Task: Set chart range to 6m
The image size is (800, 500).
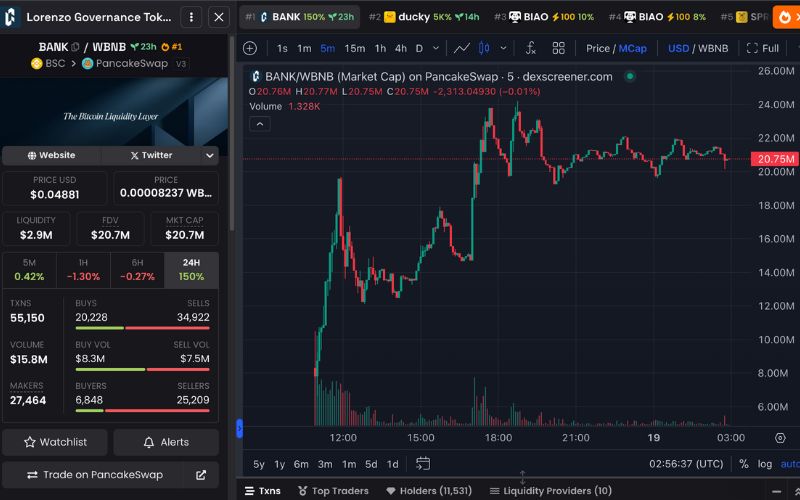Action: pyautogui.click(x=301, y=464)
